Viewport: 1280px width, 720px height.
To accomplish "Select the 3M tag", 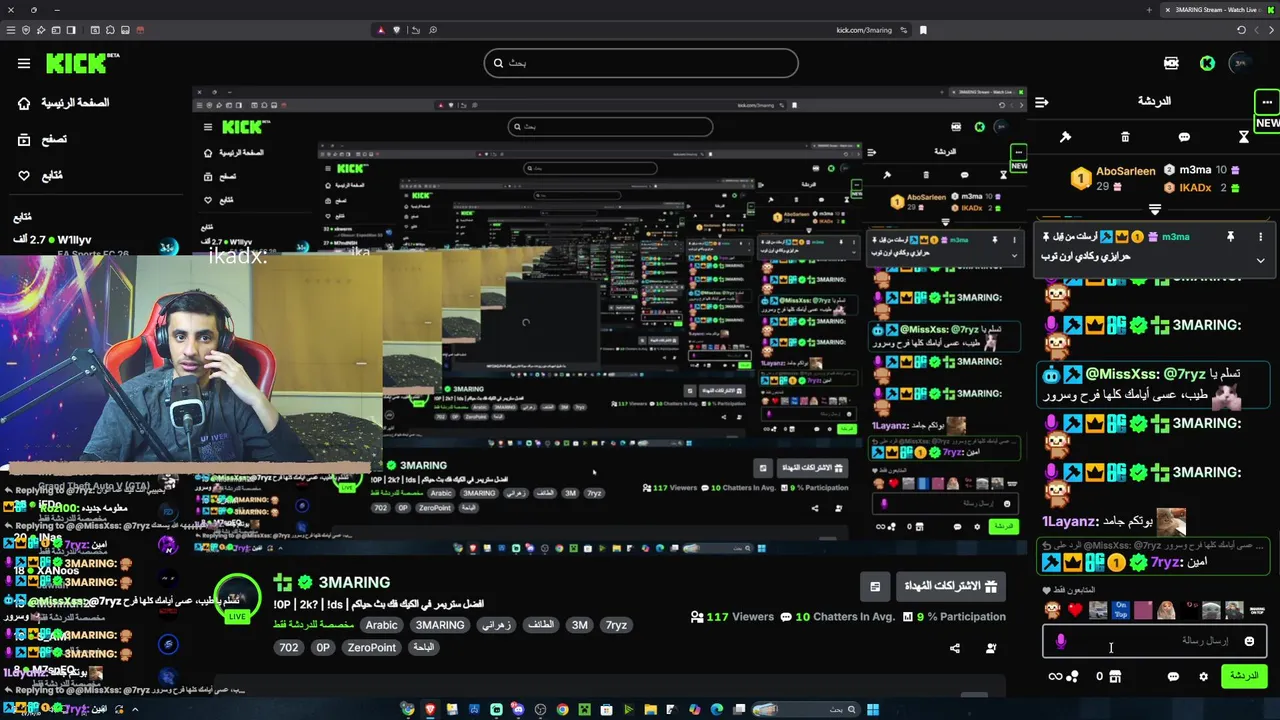I will pos(580,625).
